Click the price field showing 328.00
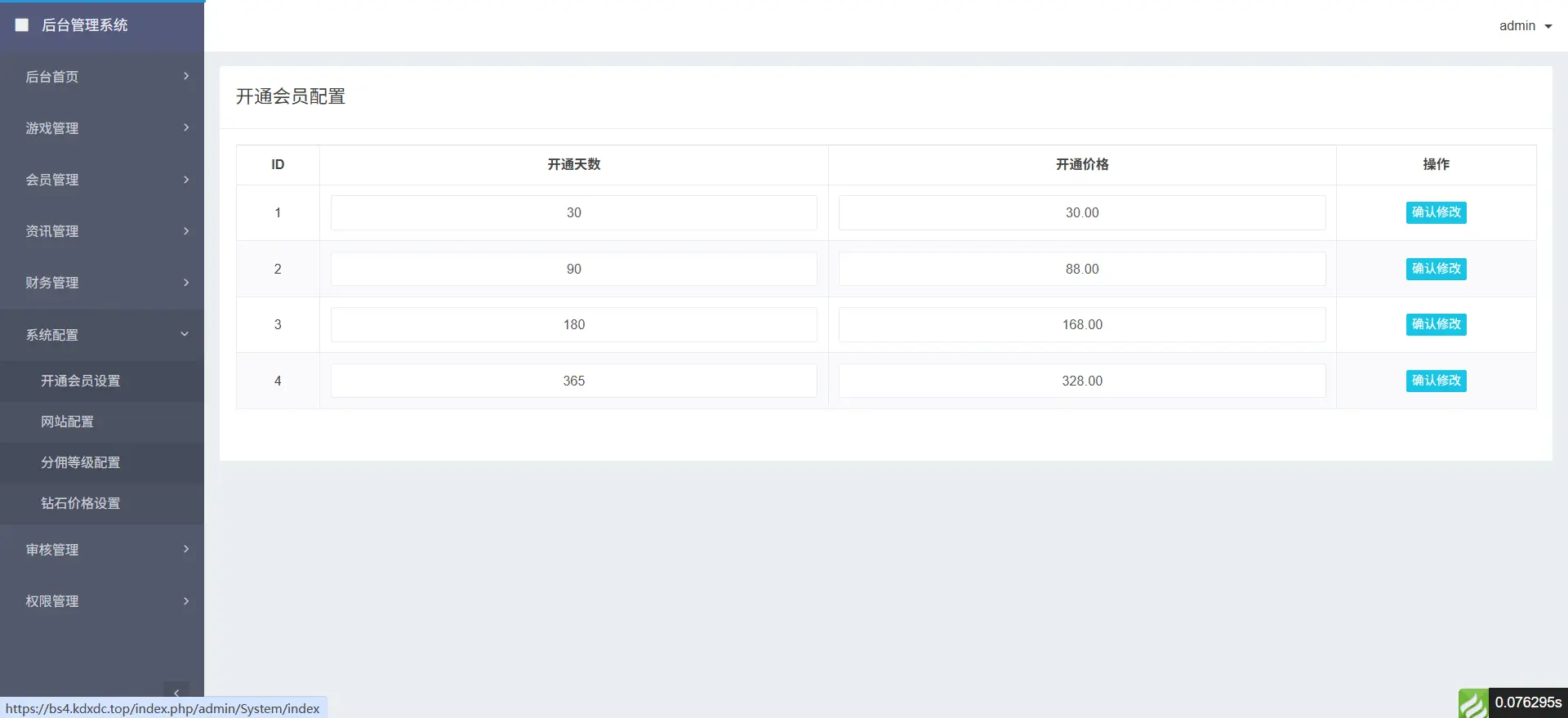The height and width of the screenshot is (718, 1568). coord(1082,381)
